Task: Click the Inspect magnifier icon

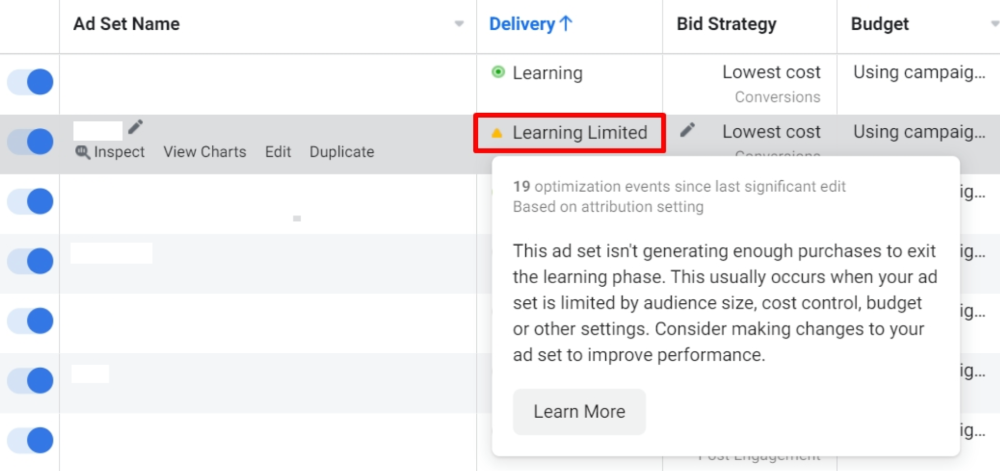Action: coord(83,152)
